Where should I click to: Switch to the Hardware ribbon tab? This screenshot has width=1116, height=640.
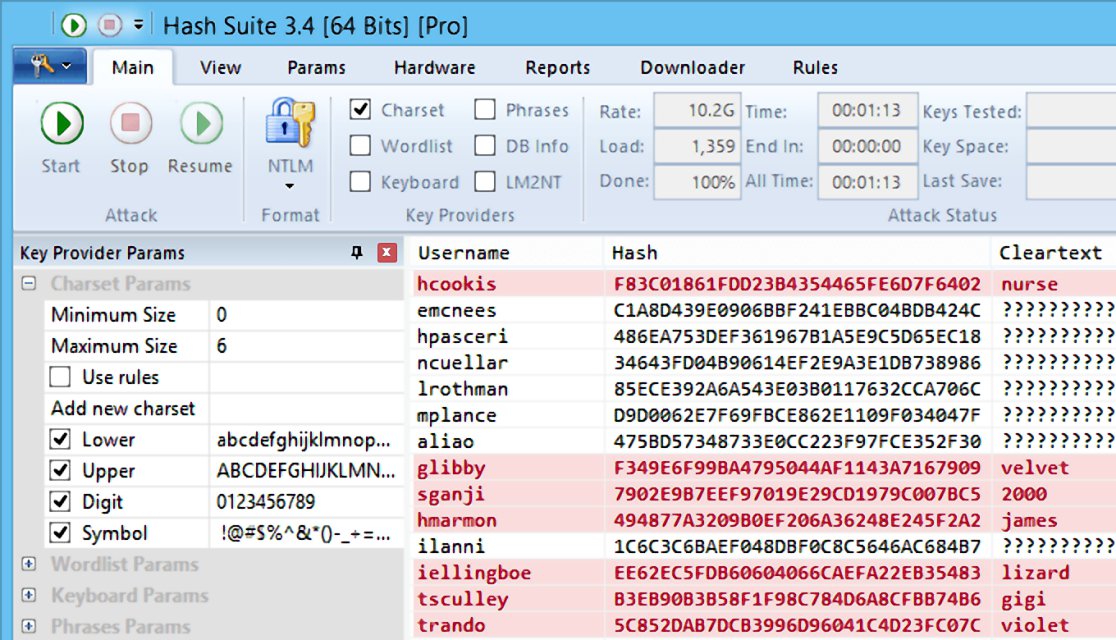click(x=434, y=68)
